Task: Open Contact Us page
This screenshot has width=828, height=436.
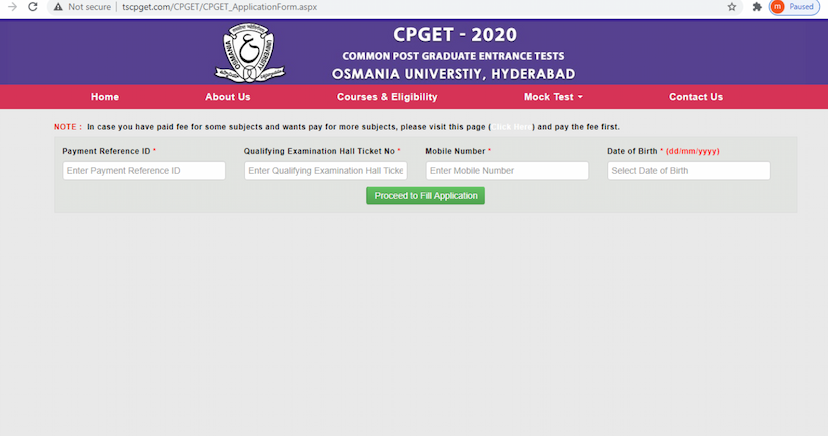Action: [696, 97]
